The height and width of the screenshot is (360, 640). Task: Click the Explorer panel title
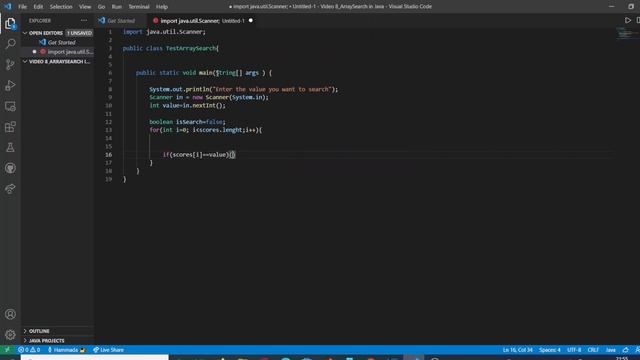[40, 20]
